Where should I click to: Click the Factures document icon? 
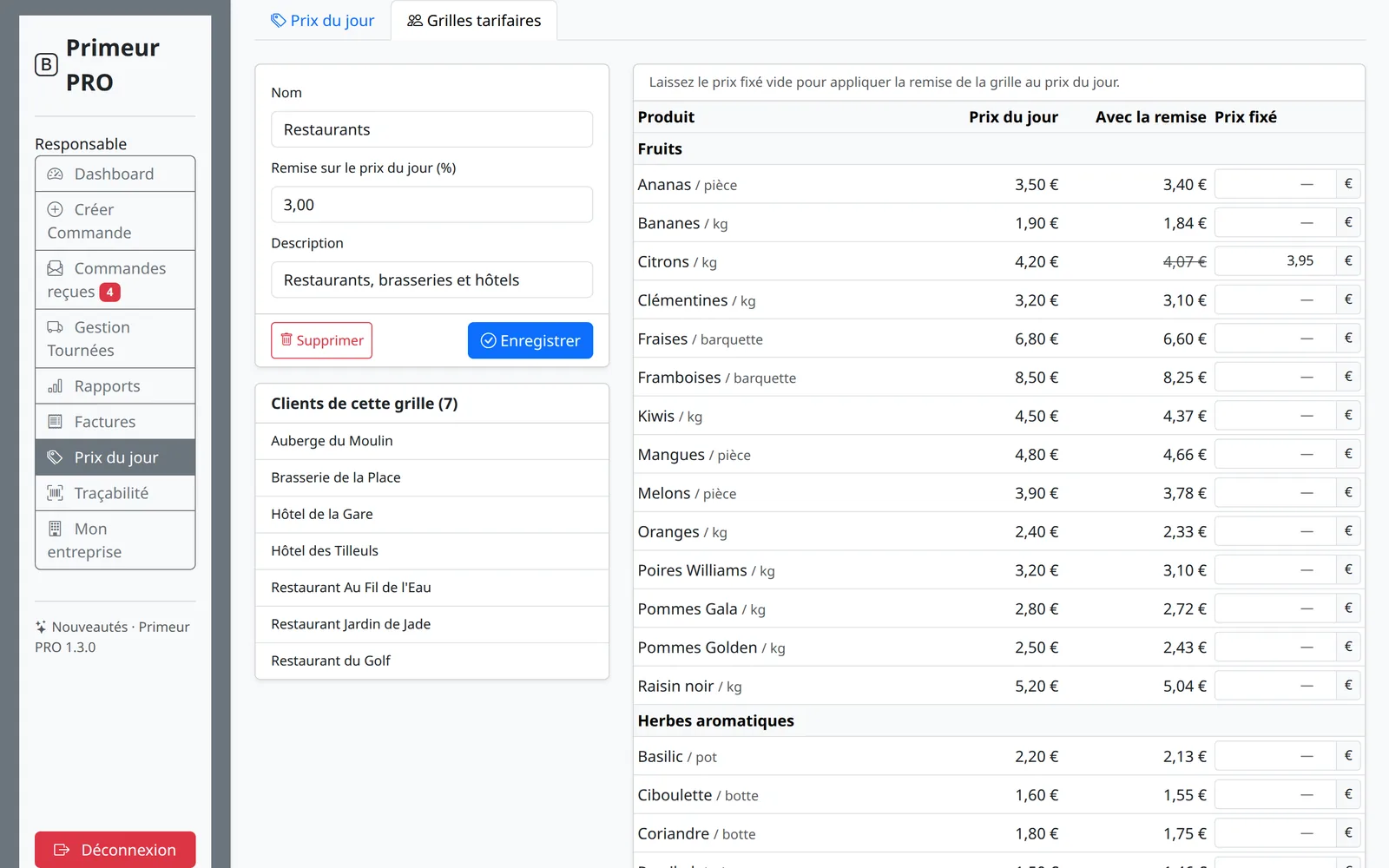[x=55, y=422]
